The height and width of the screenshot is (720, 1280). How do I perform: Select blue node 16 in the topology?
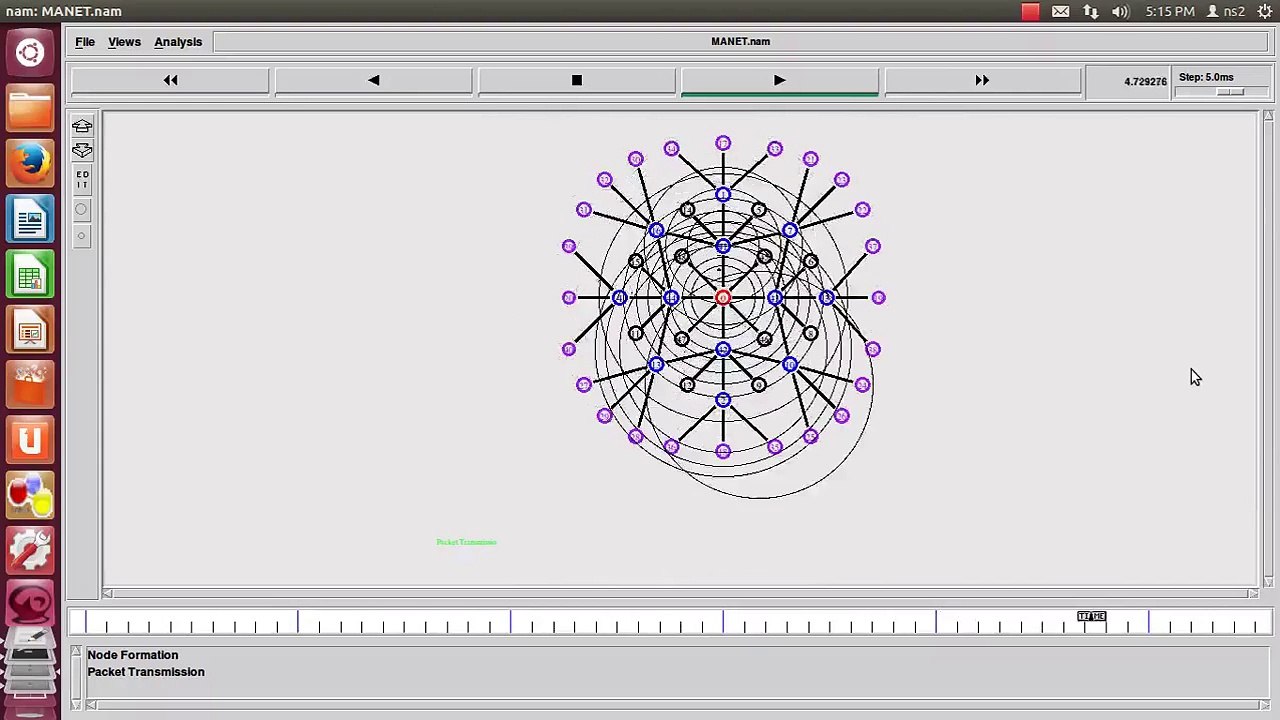pos(656,231)
